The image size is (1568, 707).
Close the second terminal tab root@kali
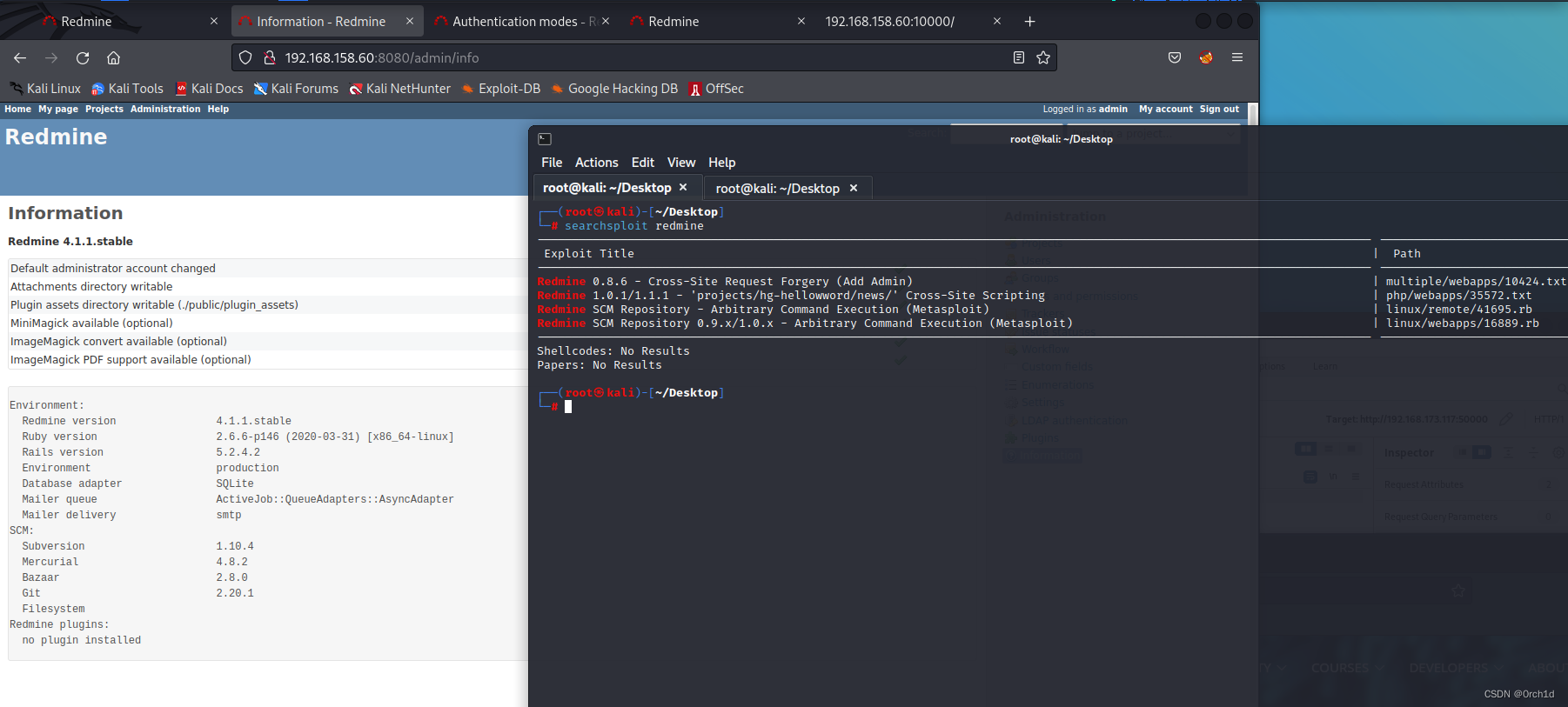[854, 188]
